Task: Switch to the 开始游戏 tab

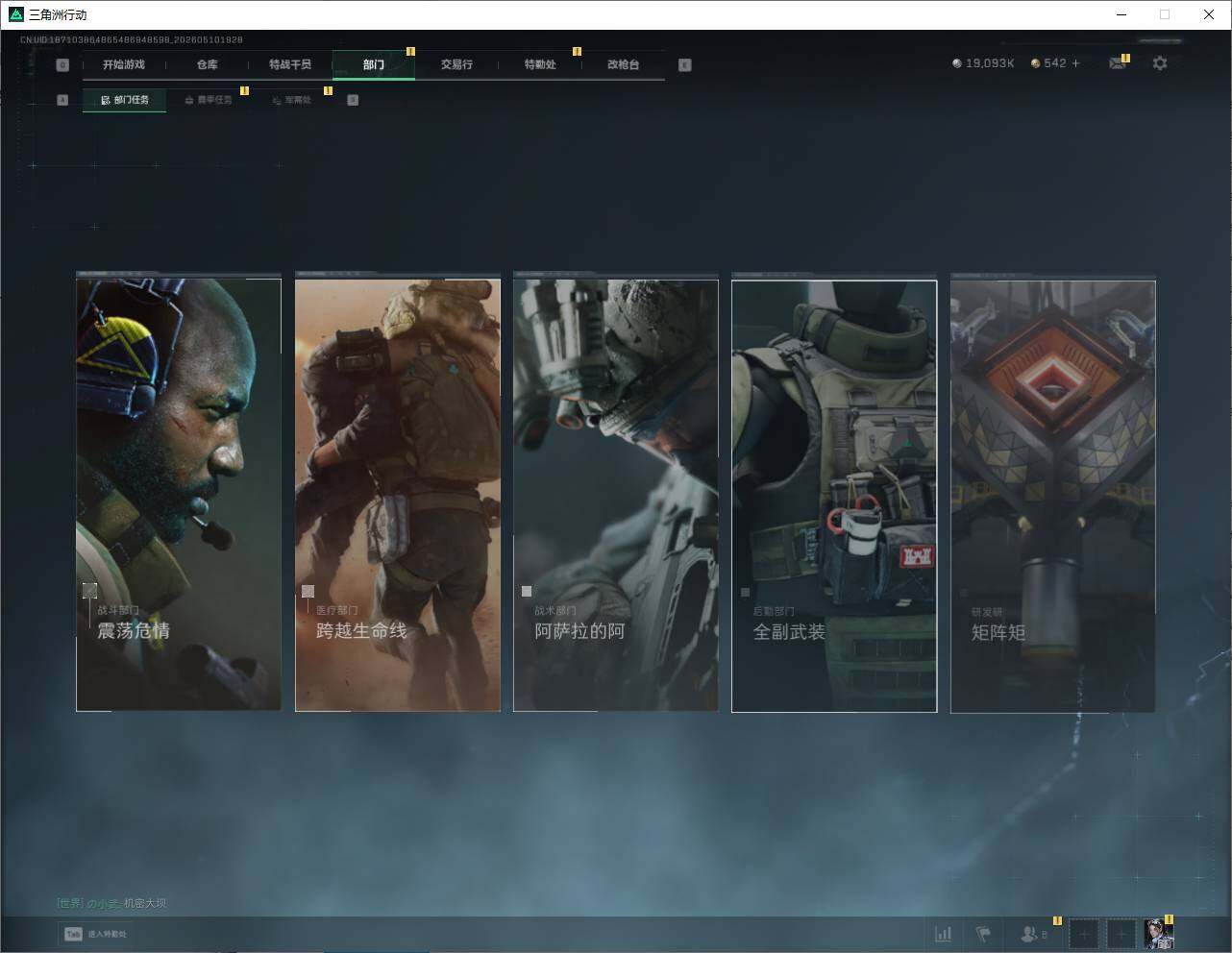Action: pos(124,64)
